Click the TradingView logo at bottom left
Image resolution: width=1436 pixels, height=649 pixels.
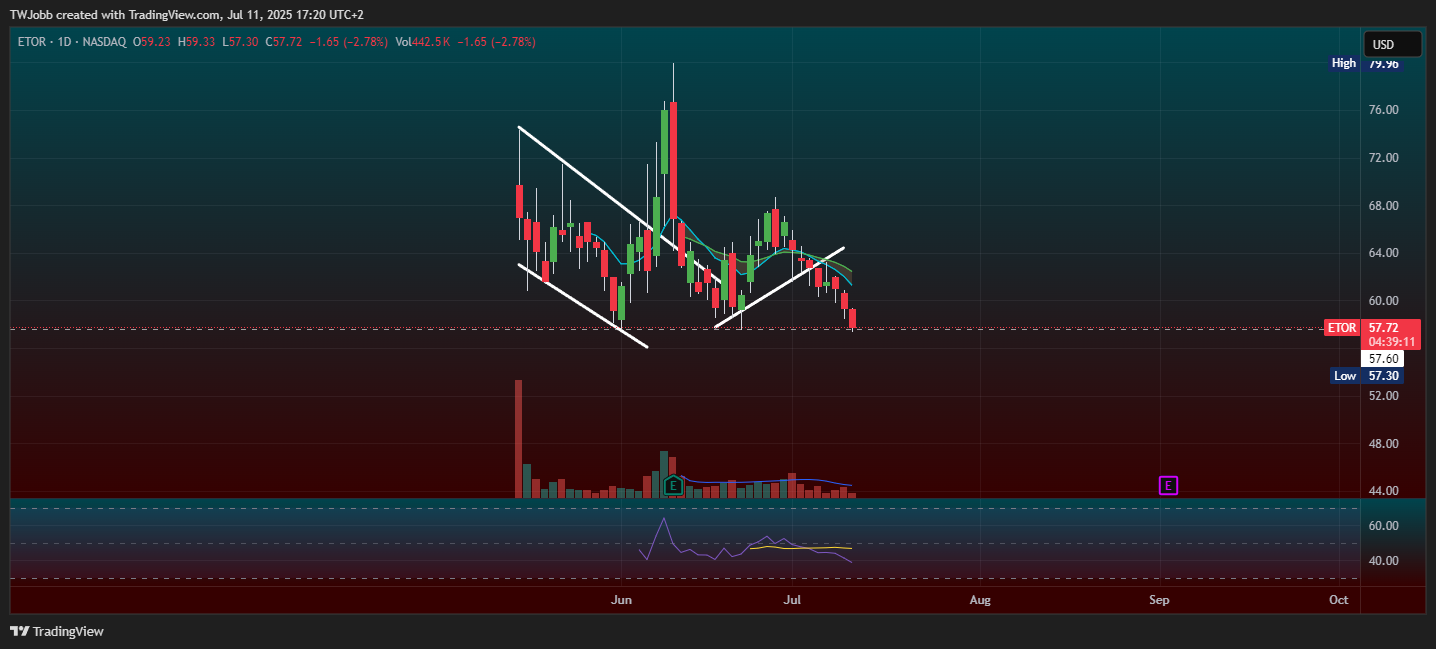click(57, 631)
